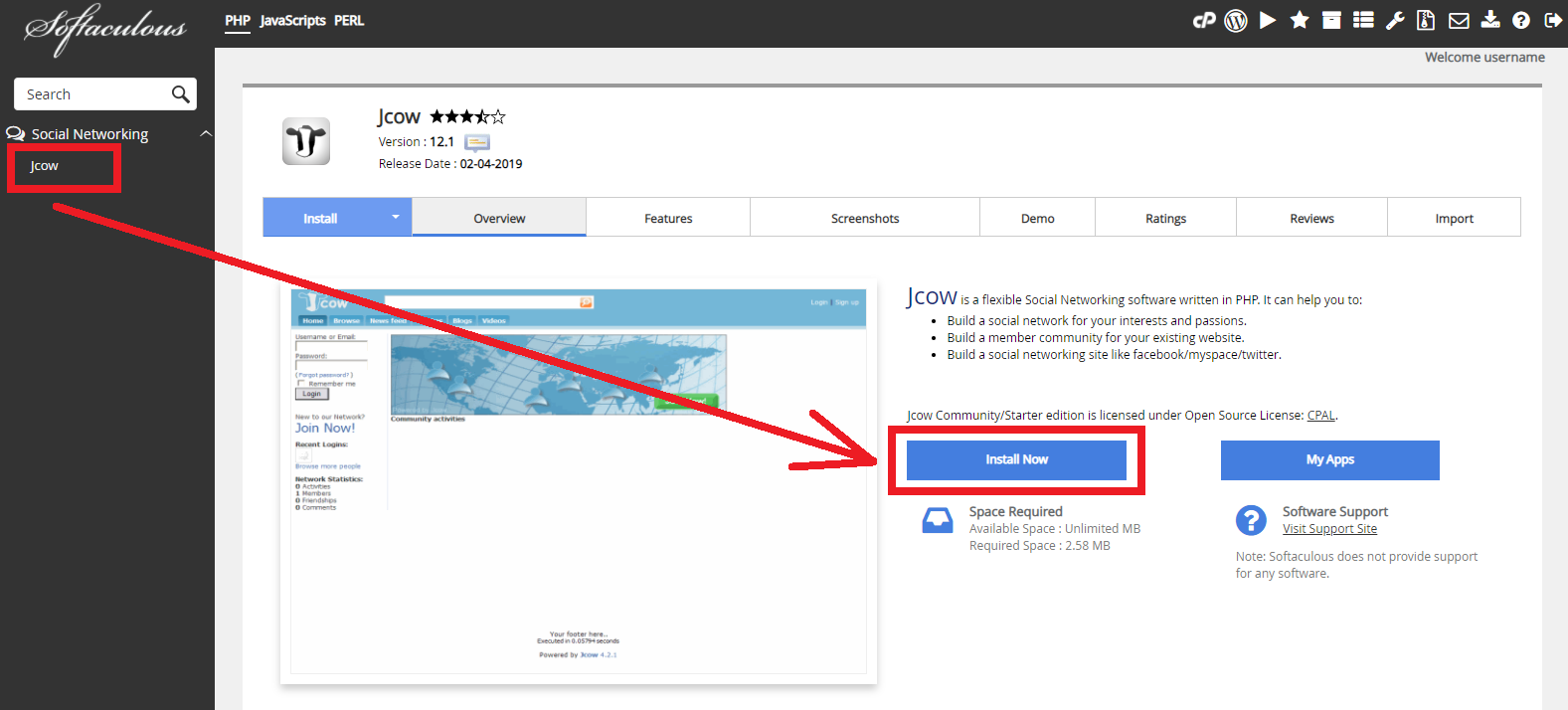Open the cPanel icon in top bar
The width and height of the screenshot is (1568, 710).
click(1204, 20)
